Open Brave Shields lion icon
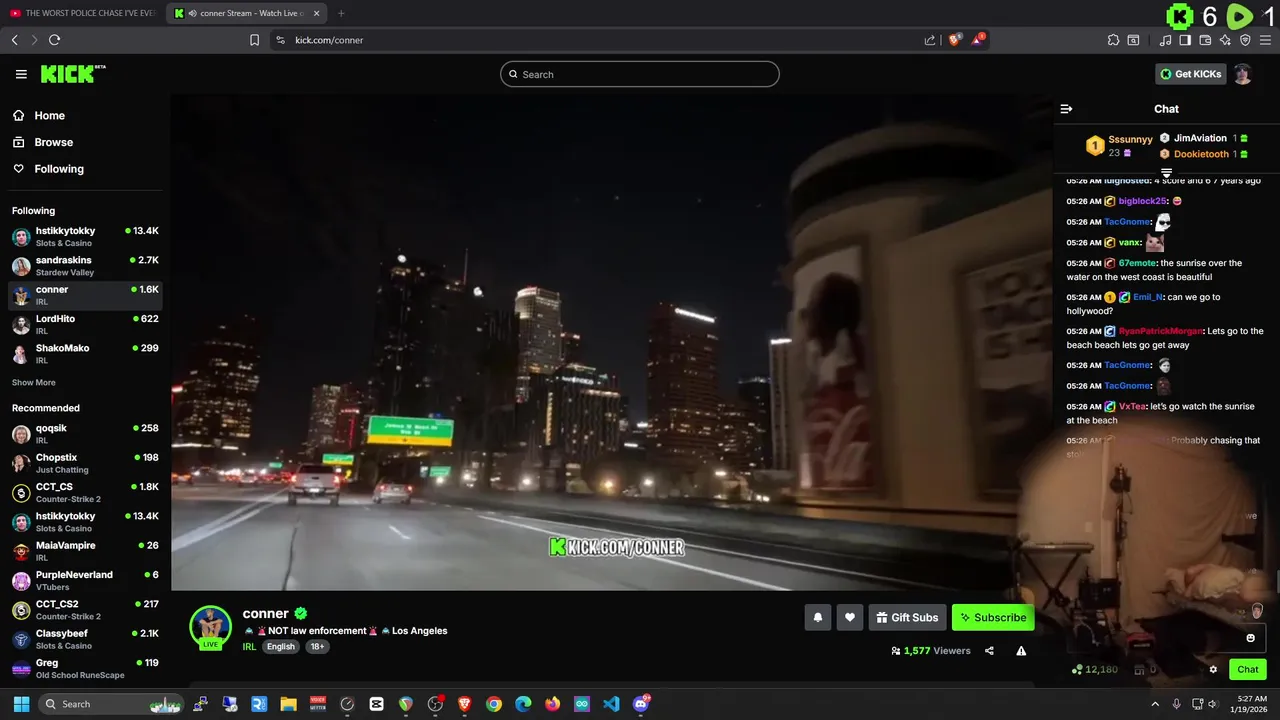The width and height of the screenshot is (1280, 720). [954, 40]
